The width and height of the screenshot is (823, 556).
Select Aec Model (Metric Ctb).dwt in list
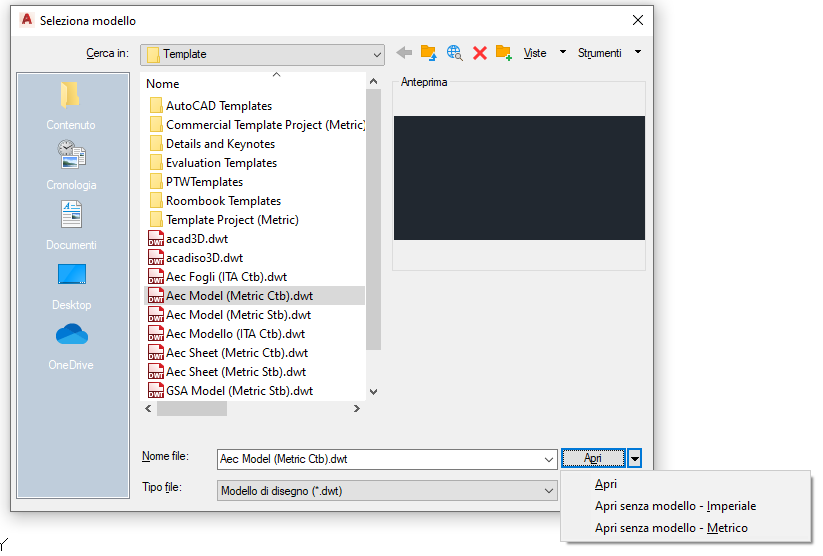[x=254, y=296]
